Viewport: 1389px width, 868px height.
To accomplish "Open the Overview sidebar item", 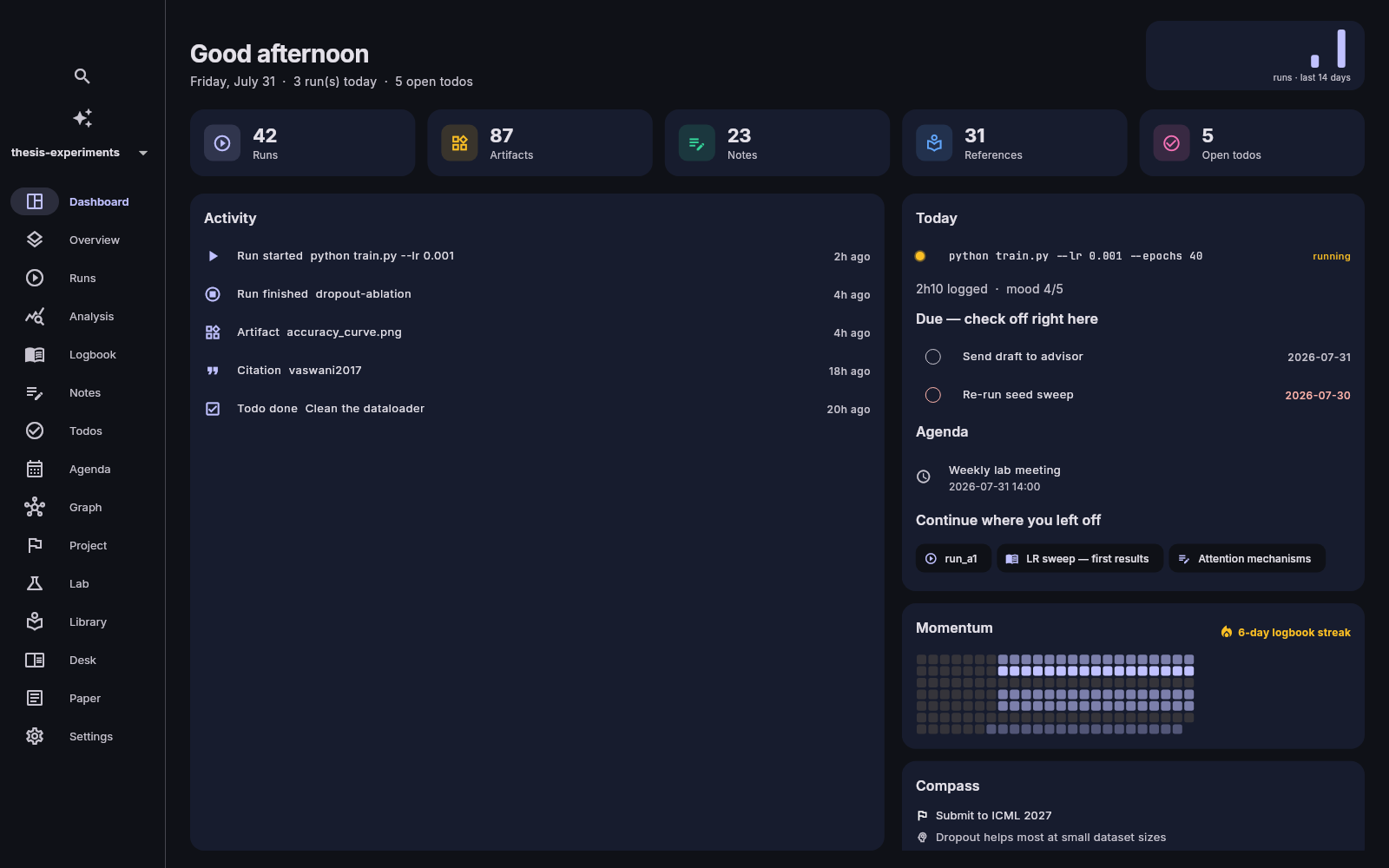I will pyautogui.click(x=82, y=240).
